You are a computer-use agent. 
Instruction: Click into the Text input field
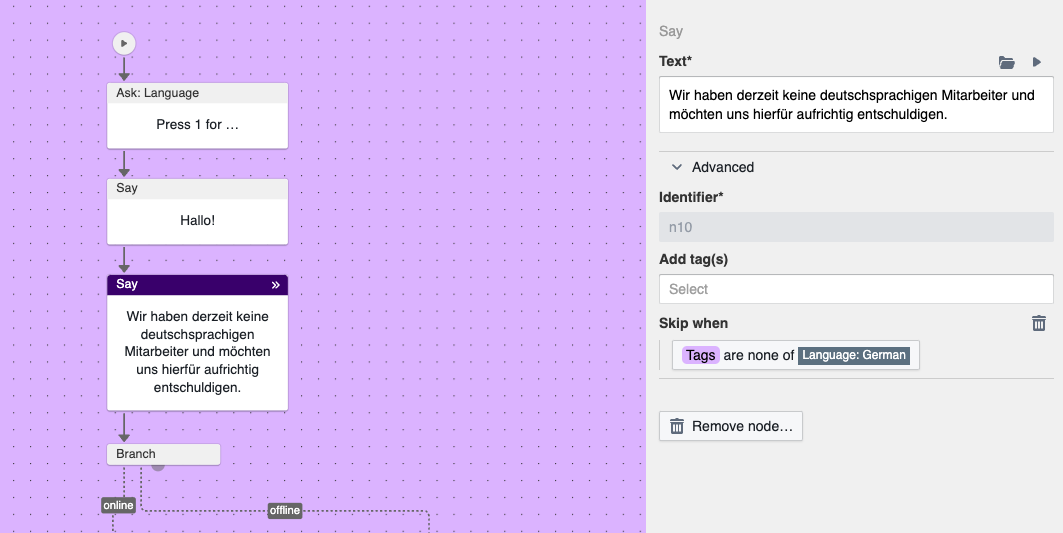pos(856,104)
